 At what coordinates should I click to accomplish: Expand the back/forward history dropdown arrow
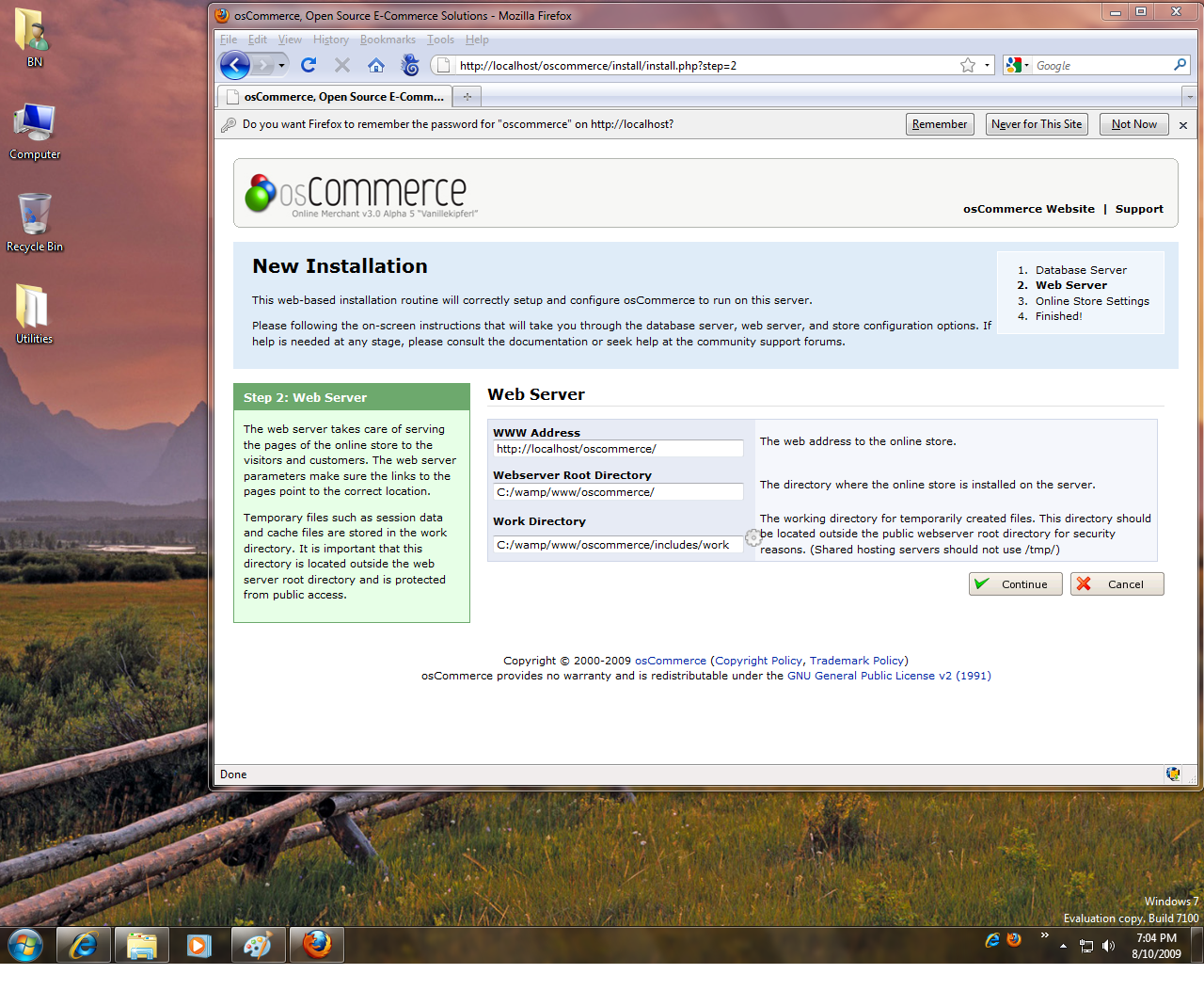click(281, 65)
